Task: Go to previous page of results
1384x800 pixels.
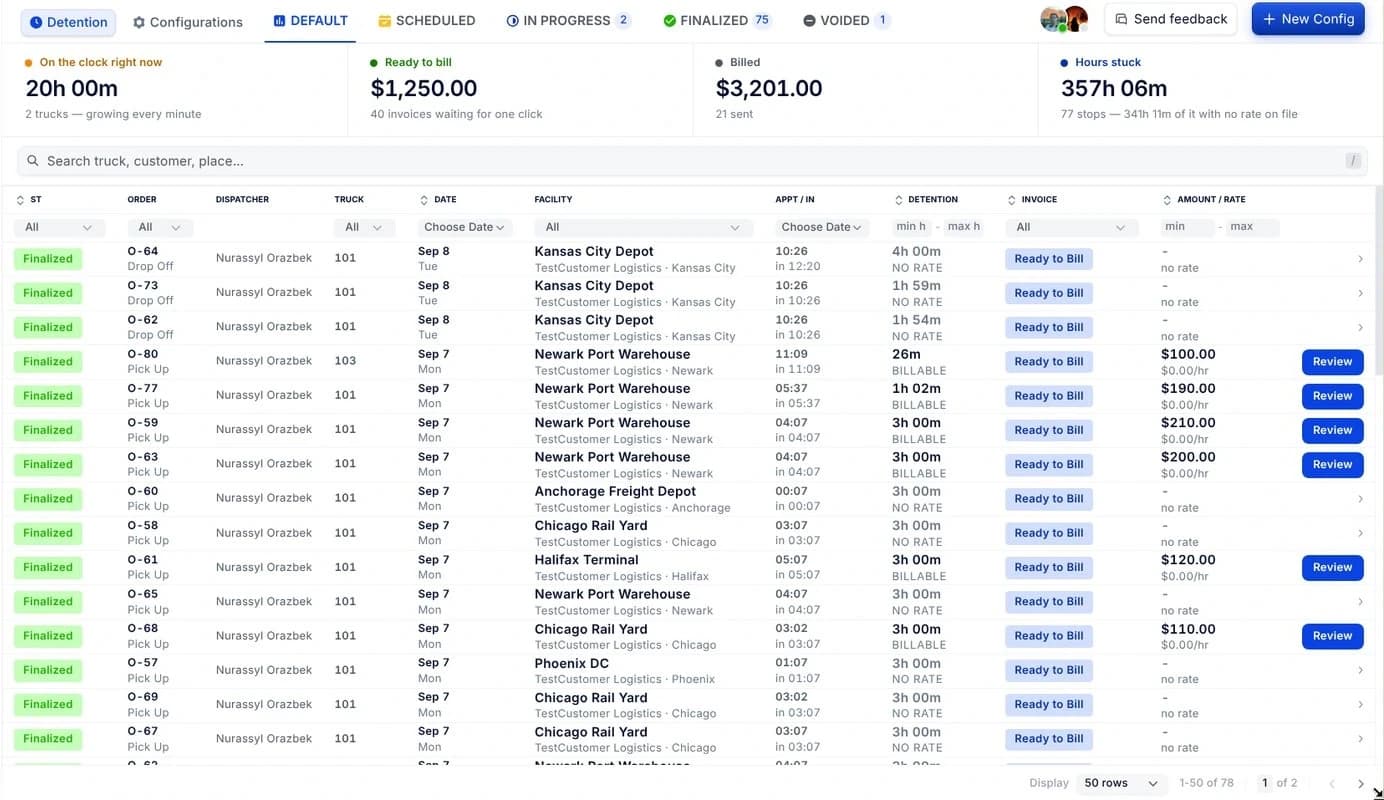Action: (1332, 783)
